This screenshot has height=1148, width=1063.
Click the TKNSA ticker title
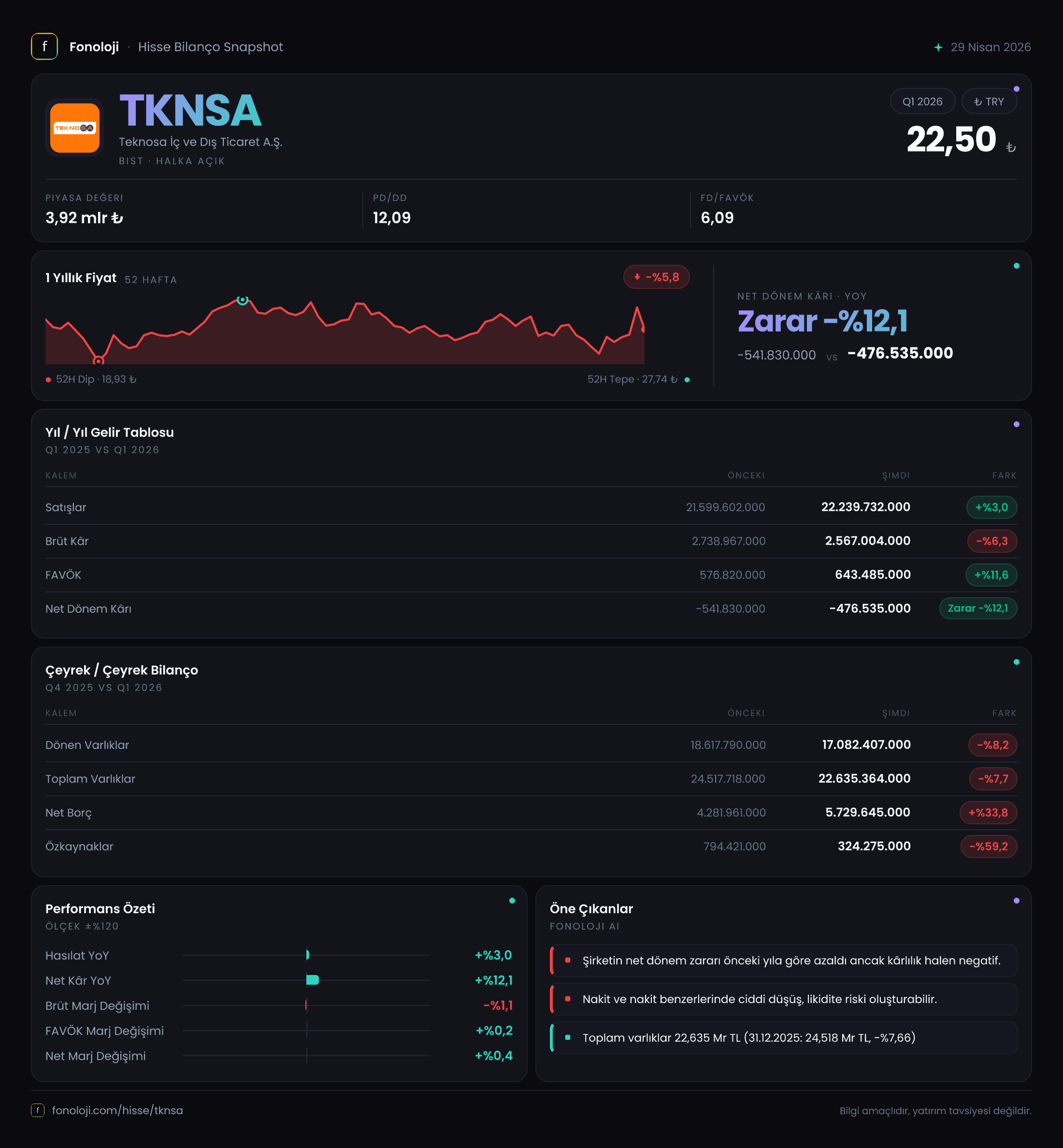(x=190, y=111)
